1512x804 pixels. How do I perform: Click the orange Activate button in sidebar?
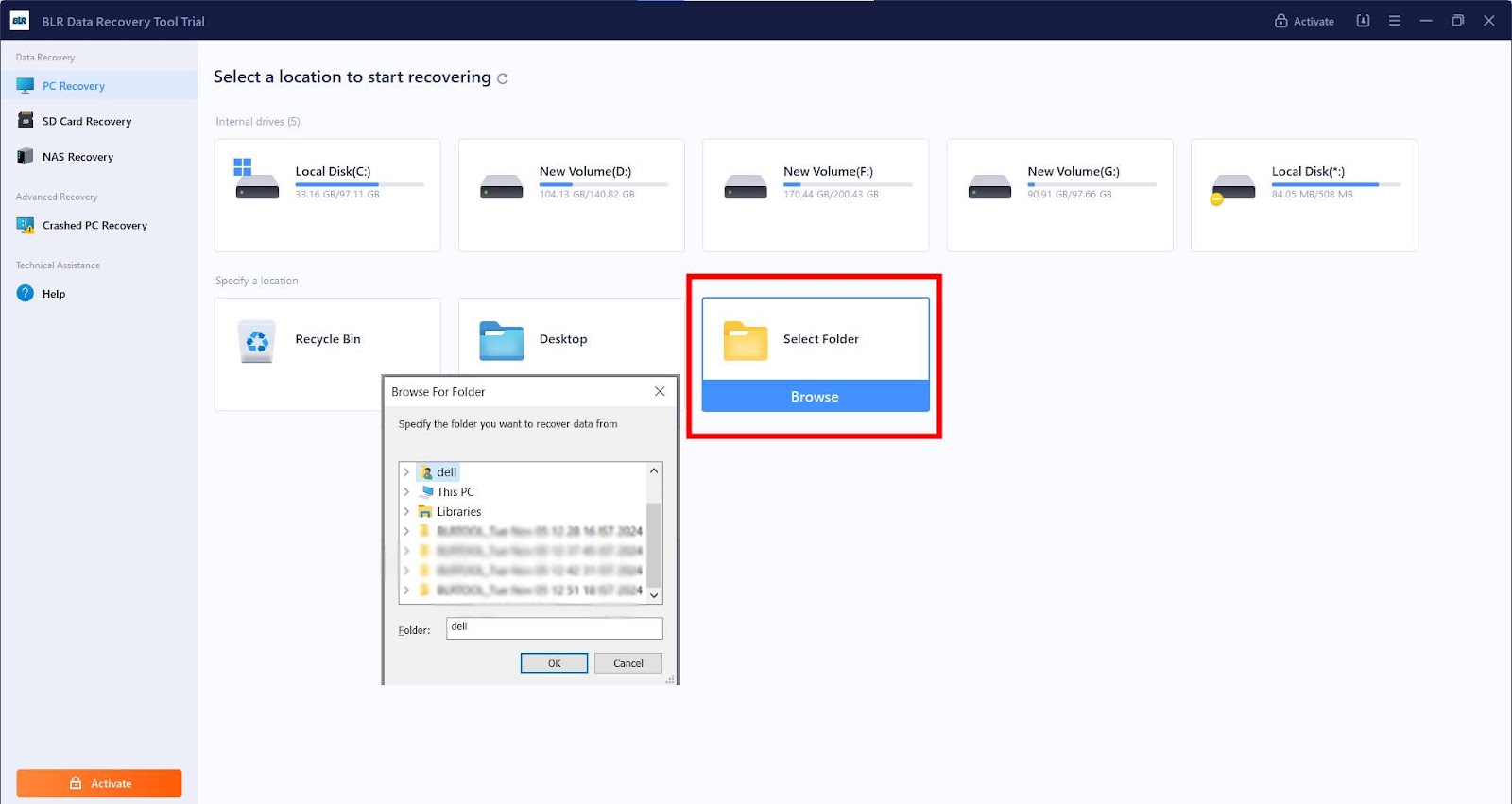click(x=99, y=783)
